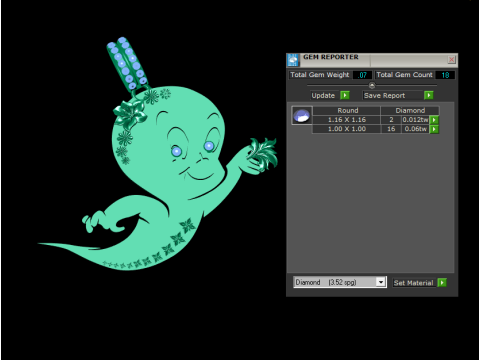Screen dimensions: 480x360
Task: Select the 1.16 X 1.16 size cell
Action: click(x=347, y=120)
